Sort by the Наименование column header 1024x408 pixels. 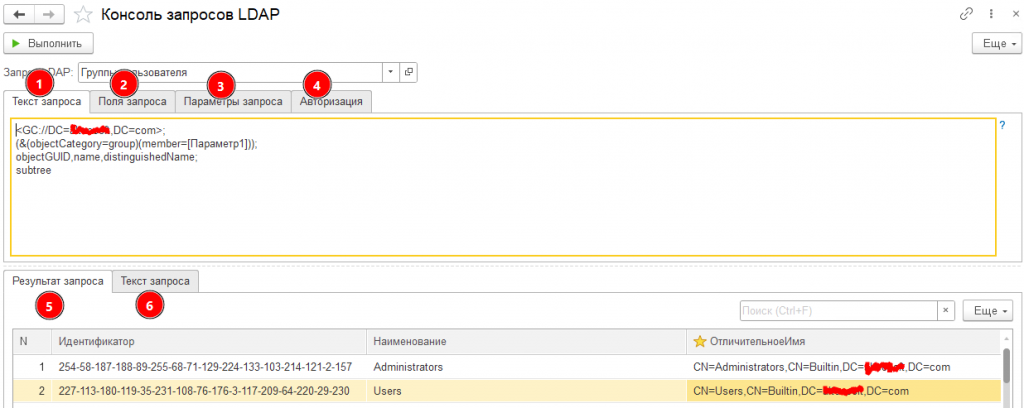click(526, 341)
